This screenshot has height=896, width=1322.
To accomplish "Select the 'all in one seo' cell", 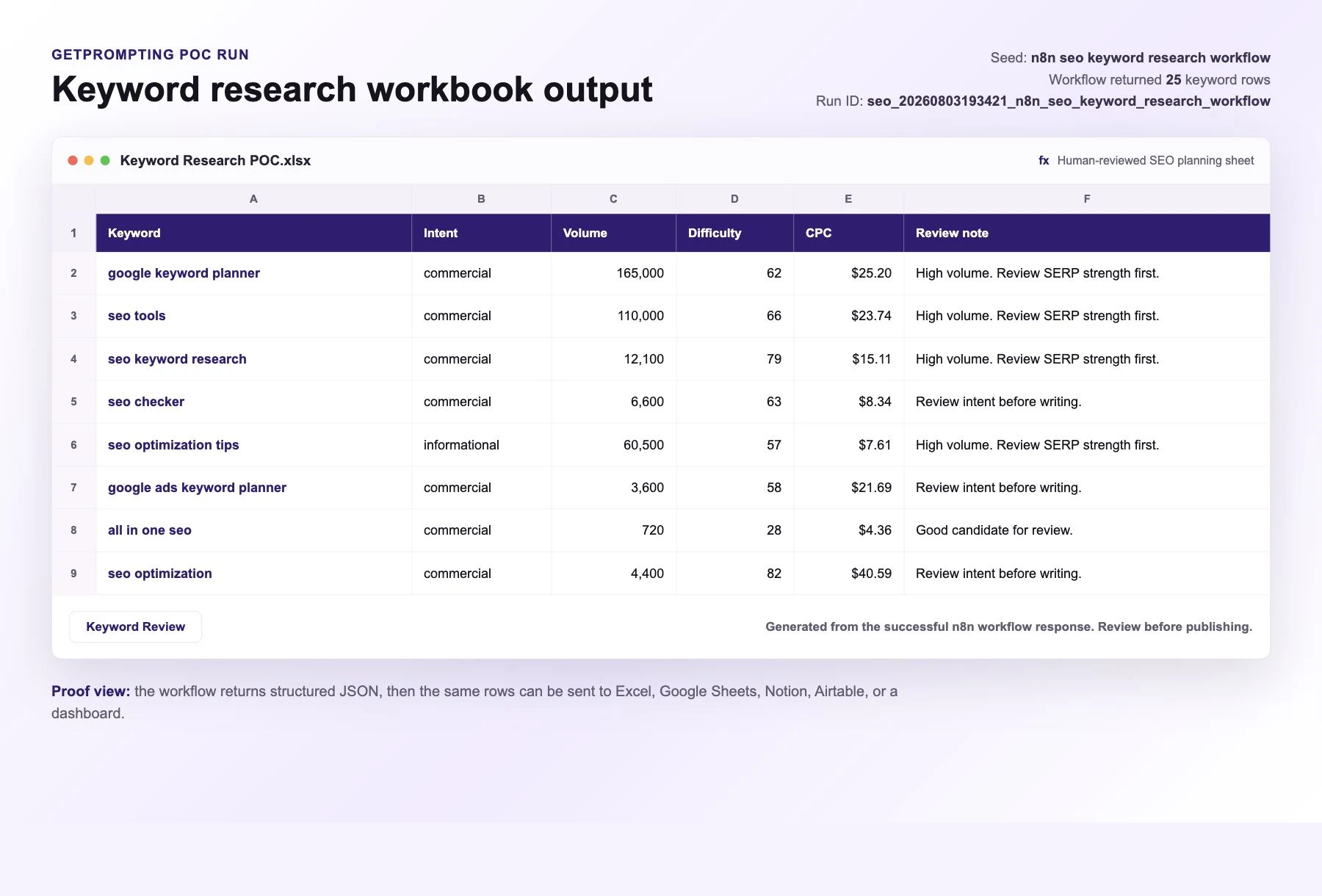I will [253, 530].
